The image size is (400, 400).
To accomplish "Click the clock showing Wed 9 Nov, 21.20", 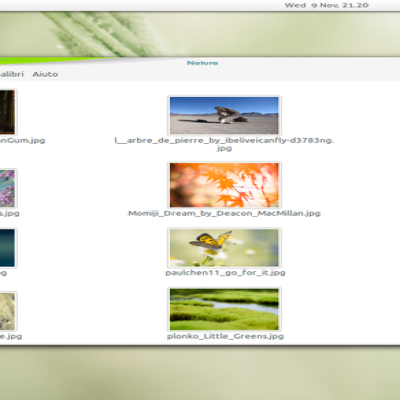I will [326, 5].
